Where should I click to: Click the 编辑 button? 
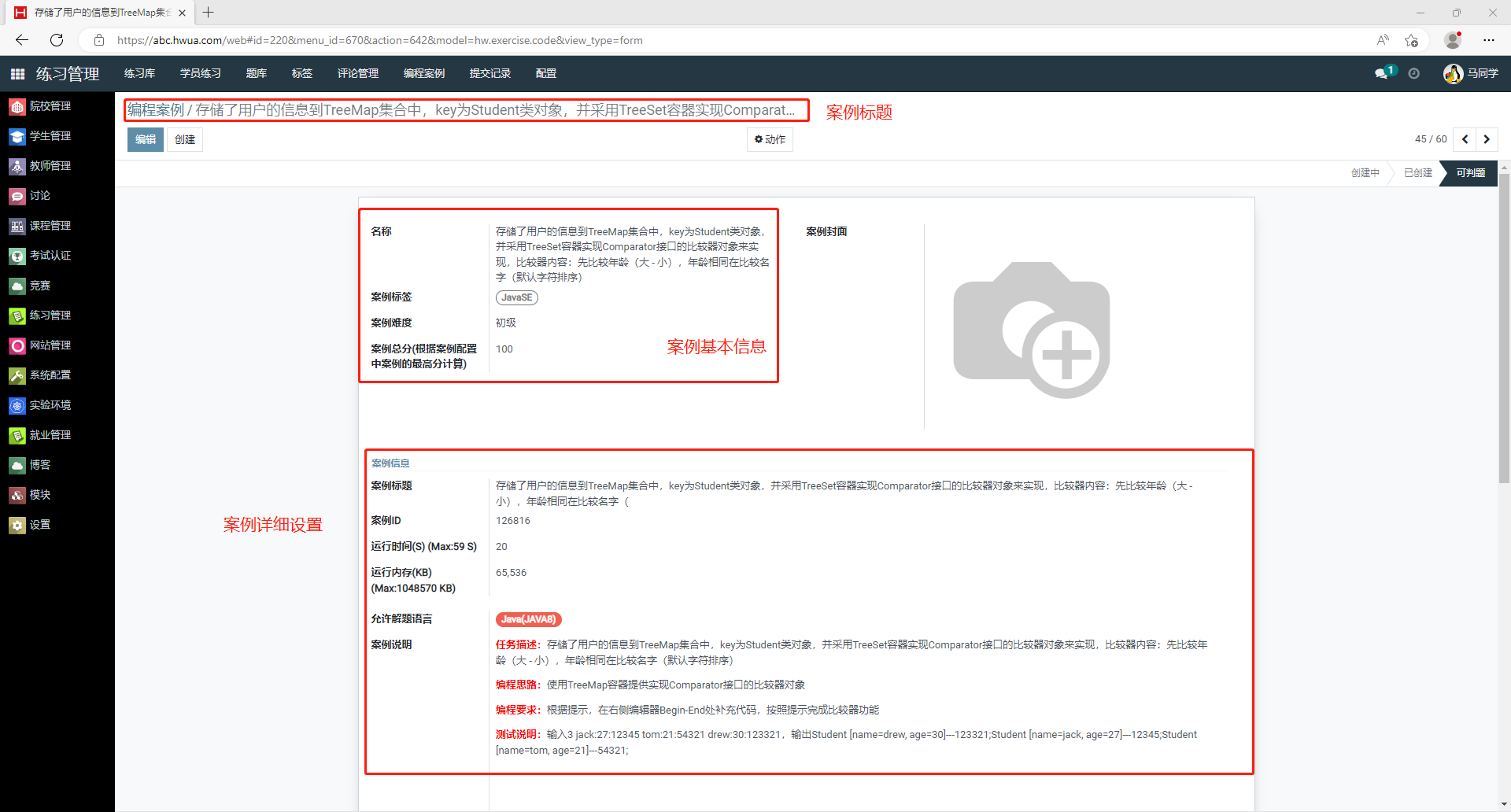[x=146, y=139]
